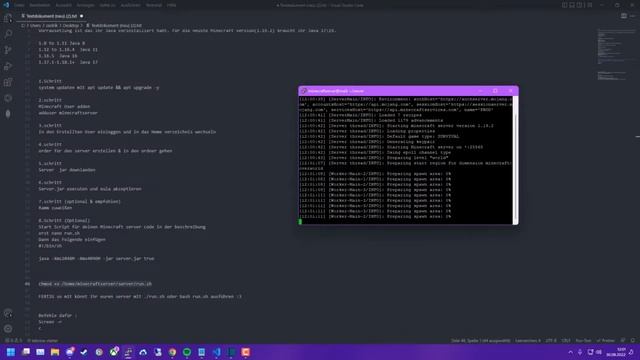Toggle panel layout icon in title bar
640x360 pixels.
[572, 5]
